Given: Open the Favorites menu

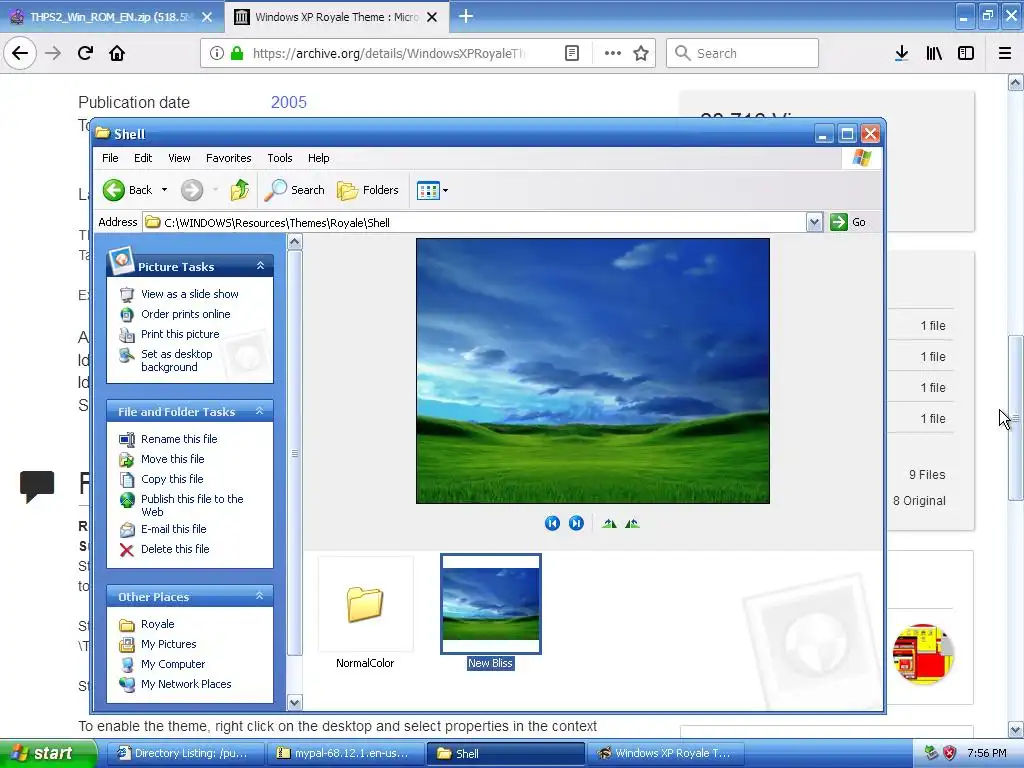Looking at the screenshot, I should click(229, 158).
